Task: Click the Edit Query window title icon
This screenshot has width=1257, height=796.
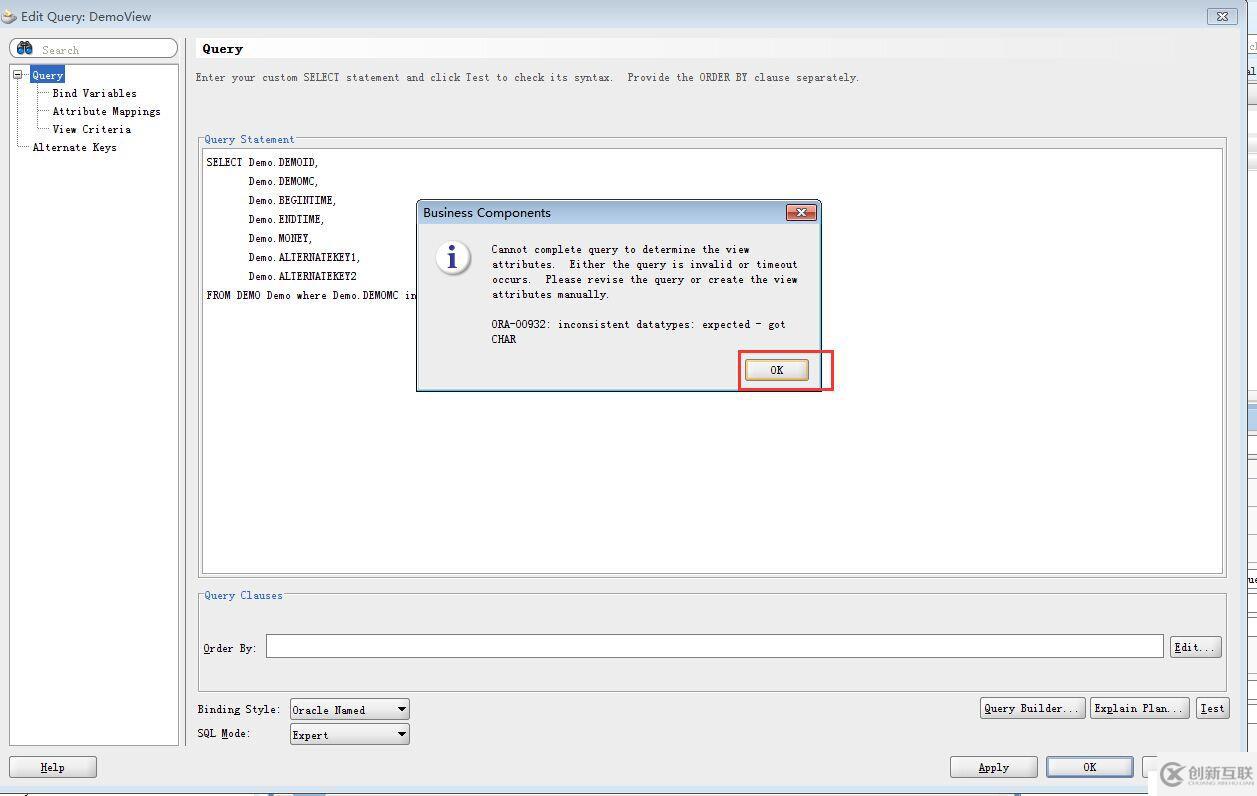Action: (x=10, y=16)
